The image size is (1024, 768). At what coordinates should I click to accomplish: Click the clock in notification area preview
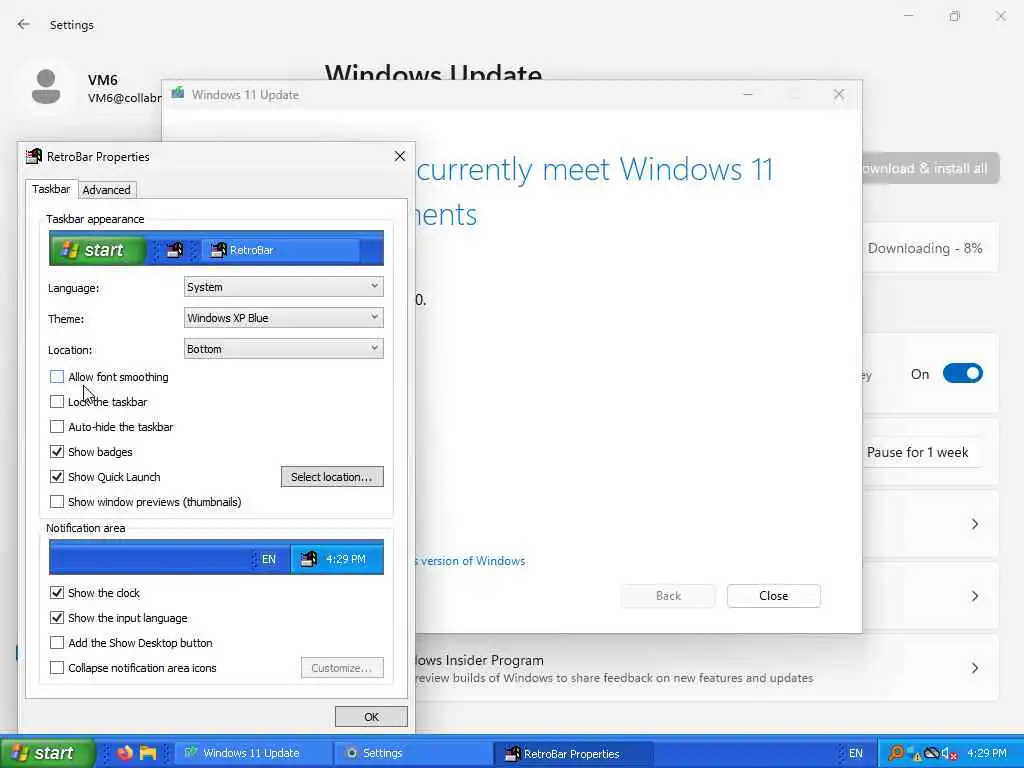point(345,559)
